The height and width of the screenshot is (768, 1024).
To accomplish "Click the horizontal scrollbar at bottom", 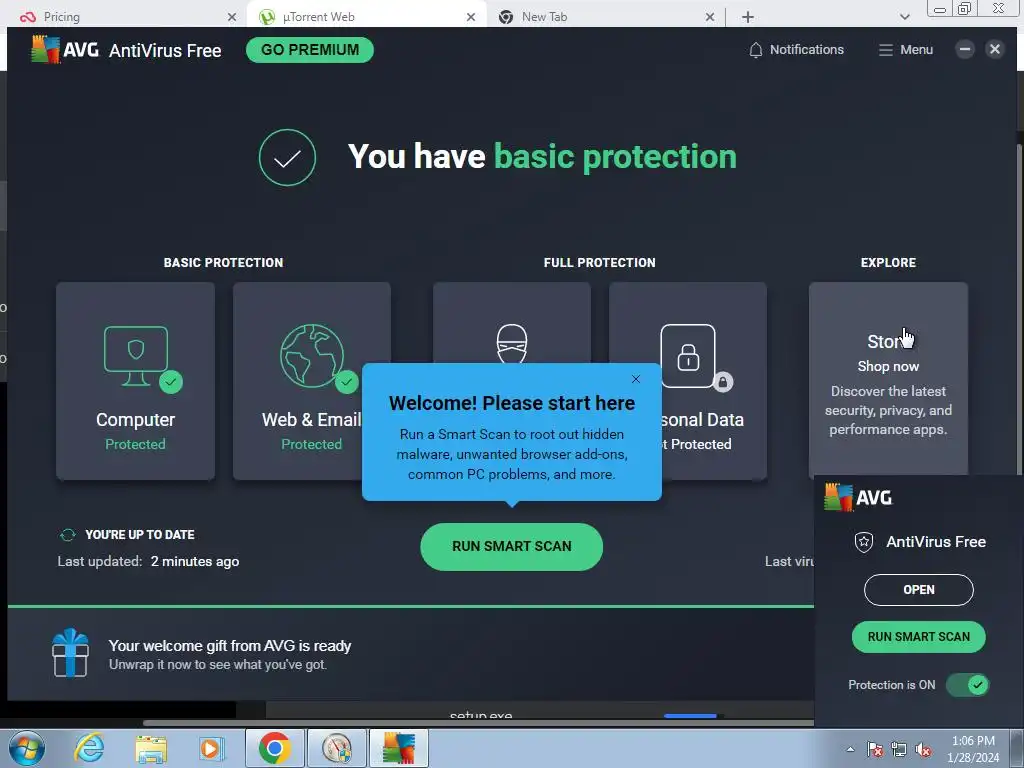I will [x=478, y=723].
